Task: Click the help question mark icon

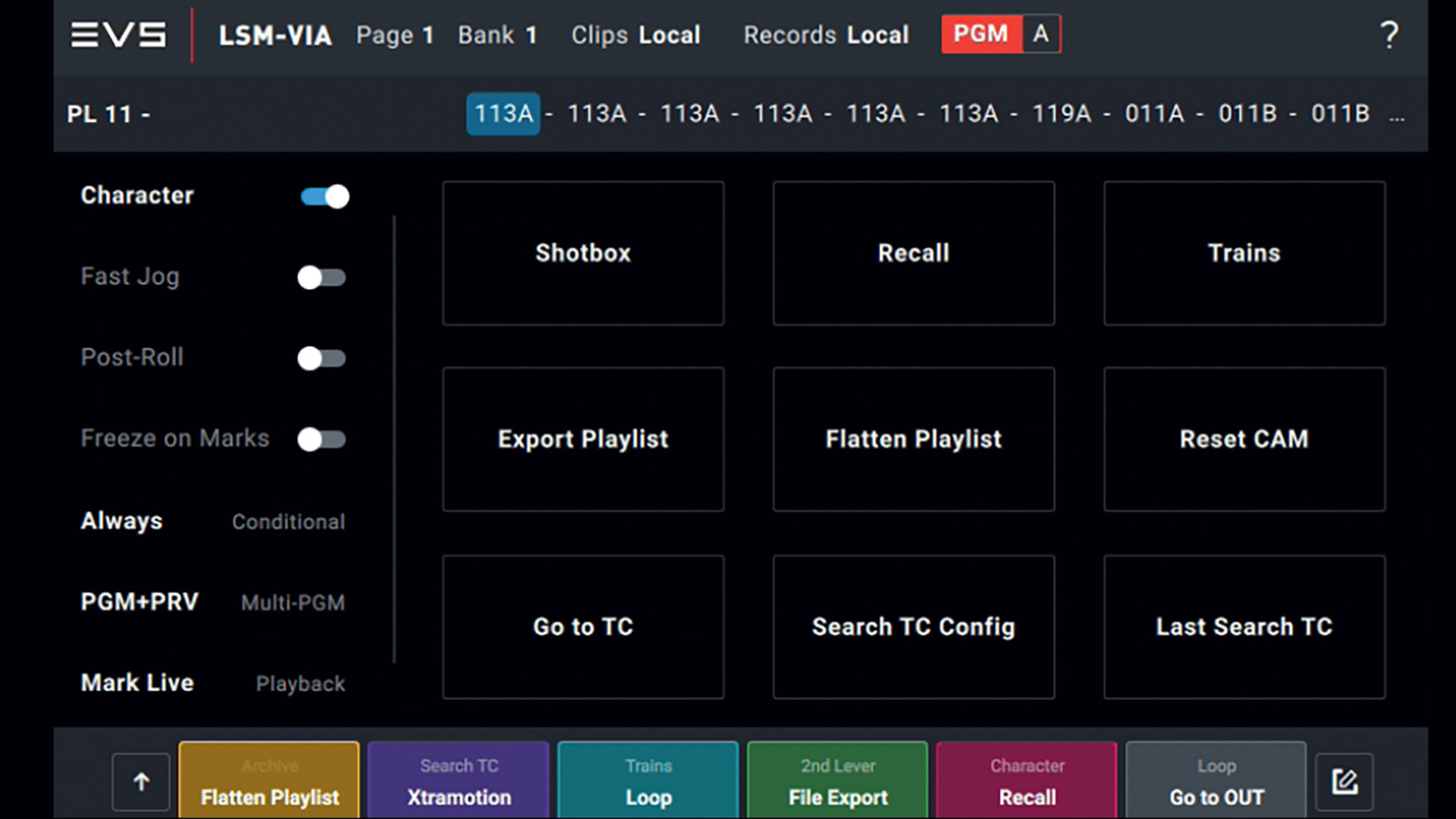Action: [x=1389, y=35]
